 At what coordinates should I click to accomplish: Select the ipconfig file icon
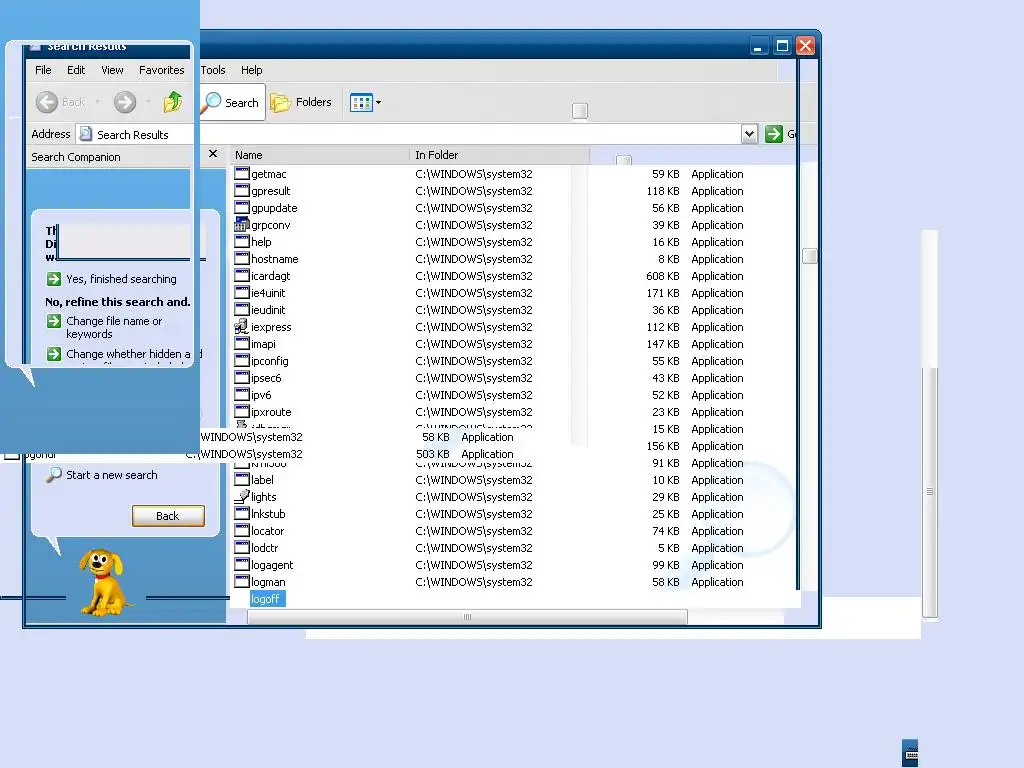tap(242, 360)
